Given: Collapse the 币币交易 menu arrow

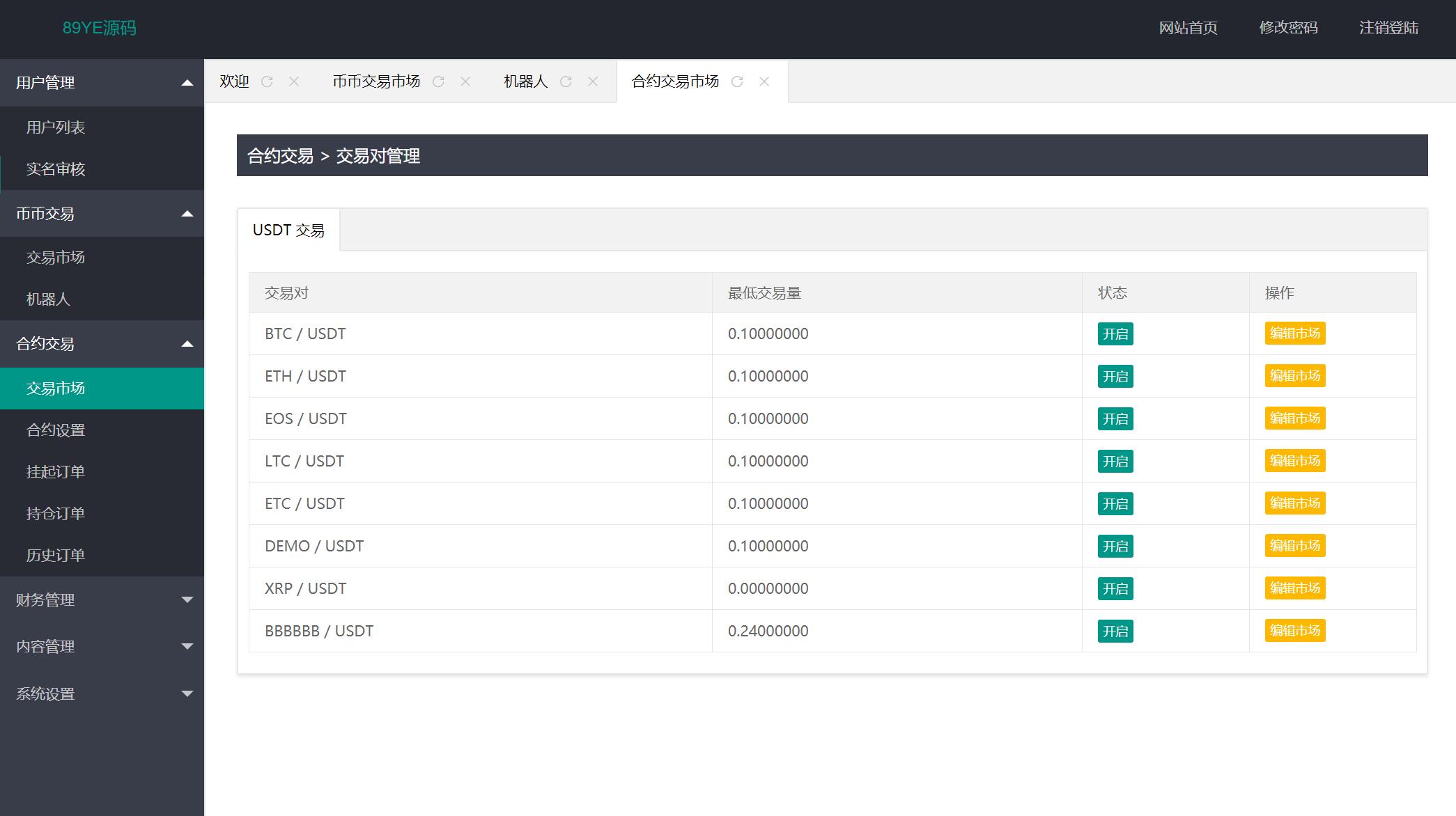Looking at the screenshot, I should coord(187,214).
